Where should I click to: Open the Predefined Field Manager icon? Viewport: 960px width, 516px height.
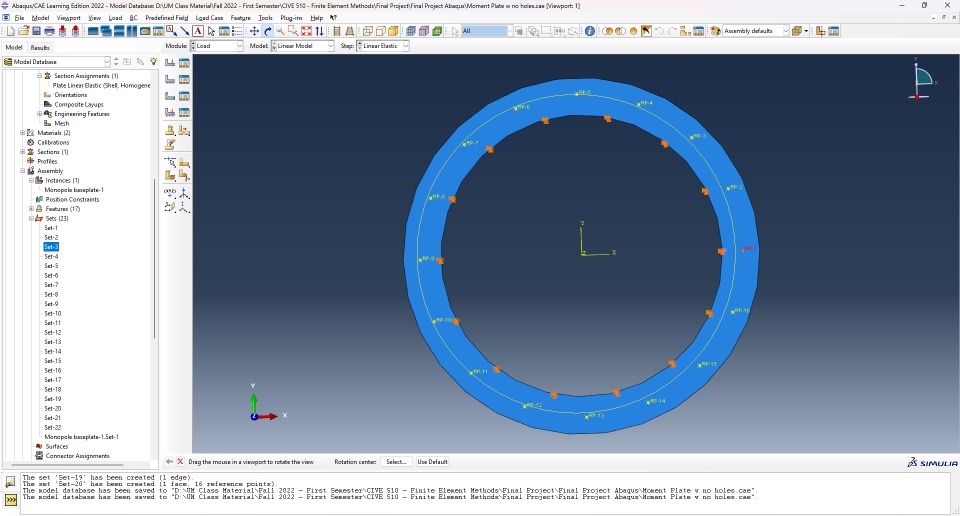184,95
